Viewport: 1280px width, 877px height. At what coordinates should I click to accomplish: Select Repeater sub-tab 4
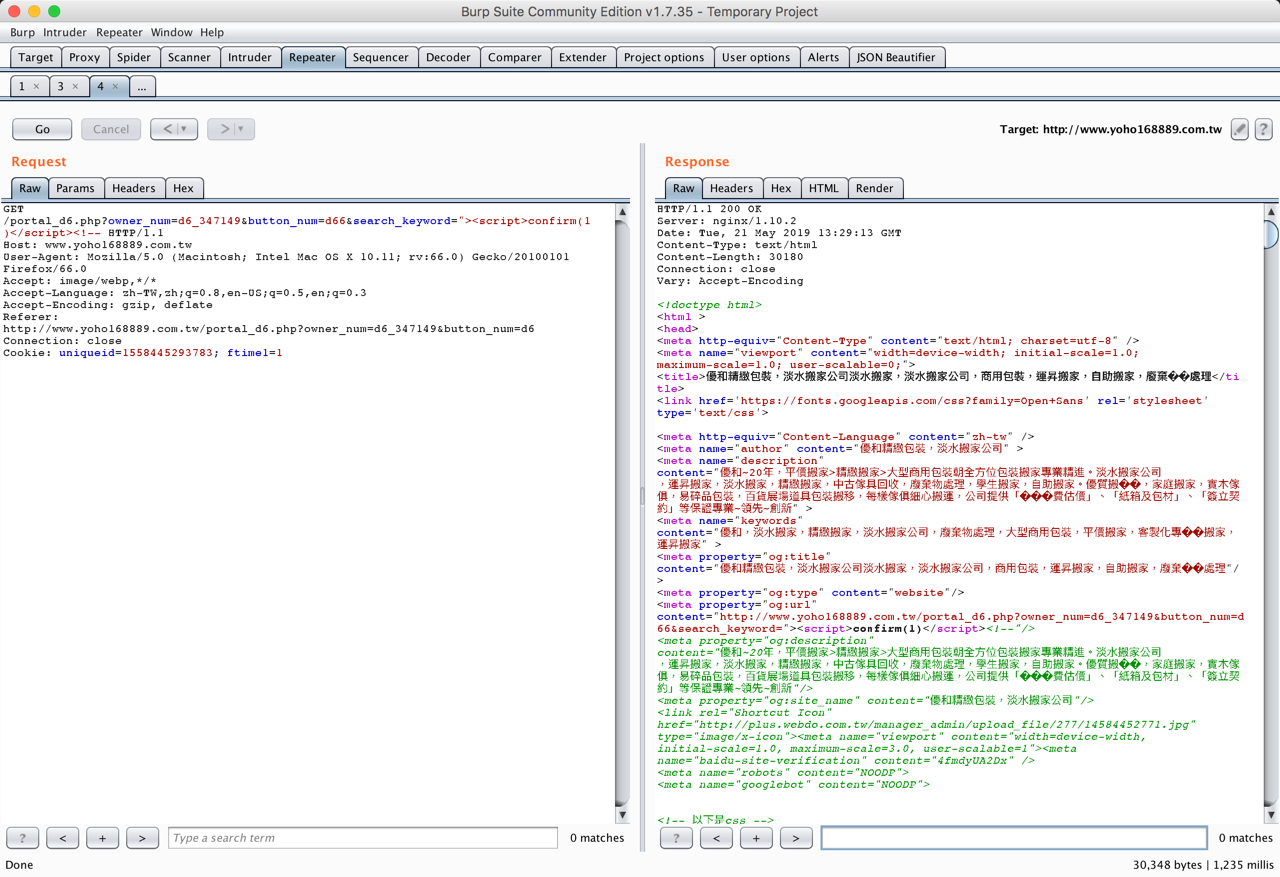[100, 87]
